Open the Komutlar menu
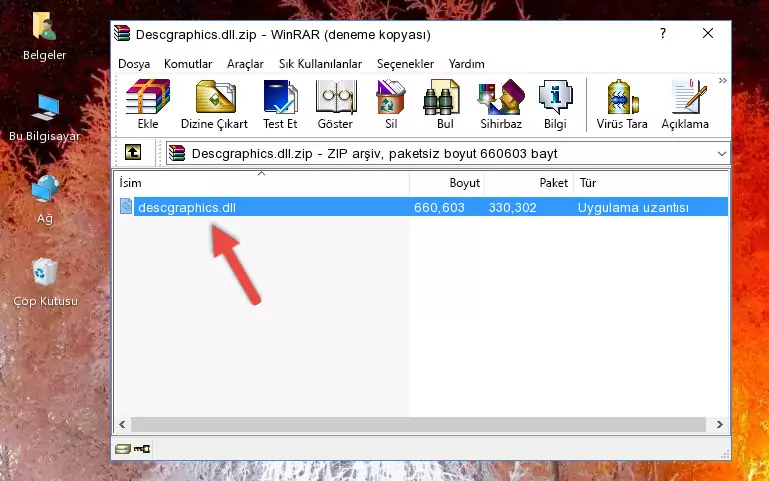Image resolution: width=769 pixels, height=481 pixels. pos(188,64)
